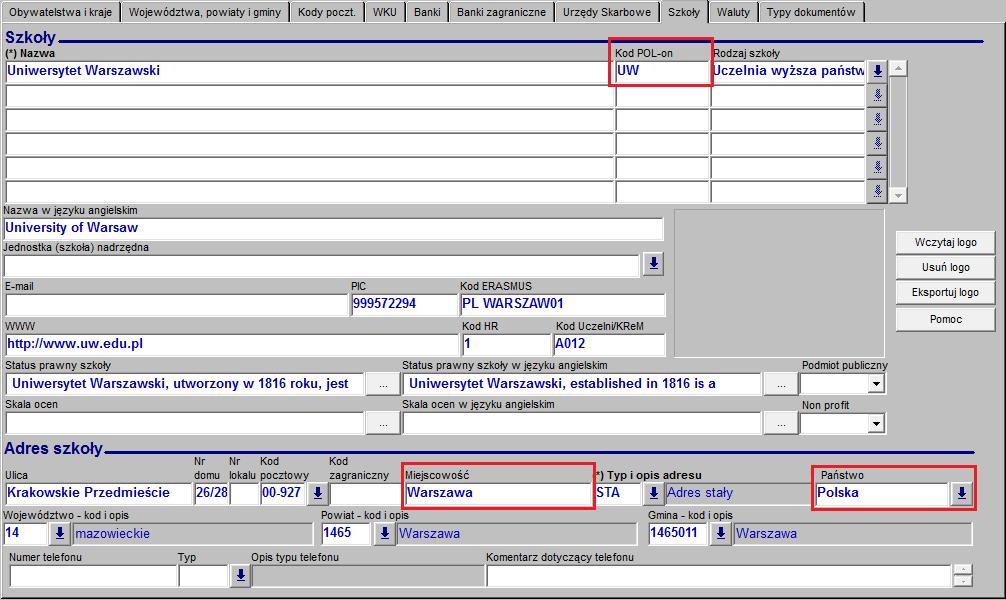Image resolution: width=1006 pixels, height=600 pixels.
Task: Open the Urzędy Skarbowe tab
Action: click(606, 12)
